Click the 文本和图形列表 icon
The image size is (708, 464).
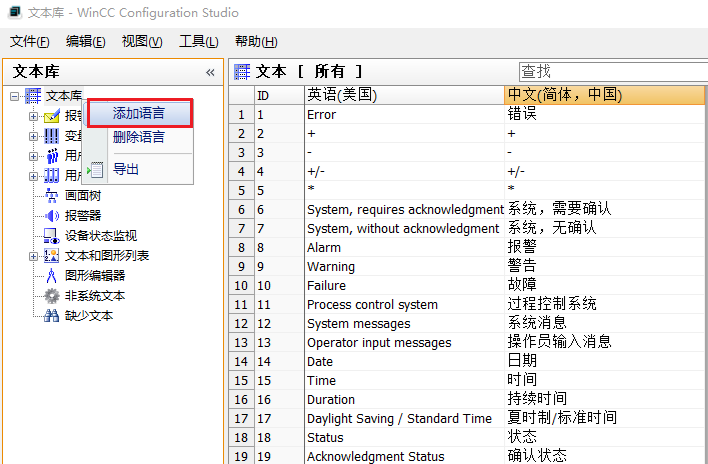[x=52, y=256]
